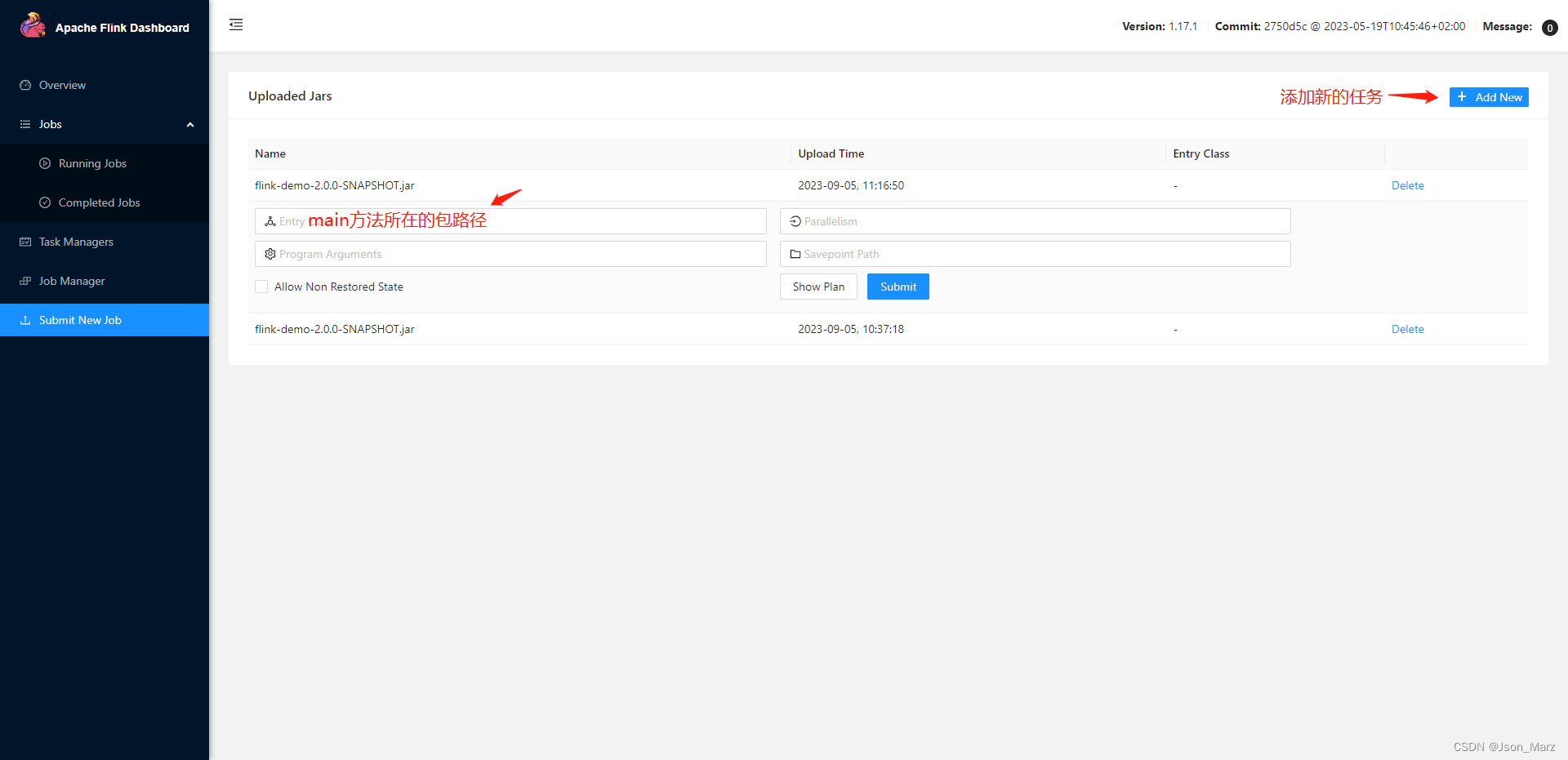Delete the jar uploaded at 11:16:50
This screenshot has height=760, width=1568.
pos(1407,185)
